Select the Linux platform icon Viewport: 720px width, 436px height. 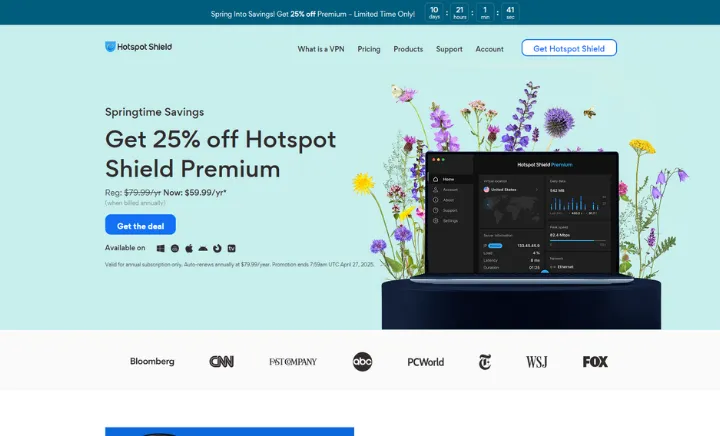(x=174, y=248)
